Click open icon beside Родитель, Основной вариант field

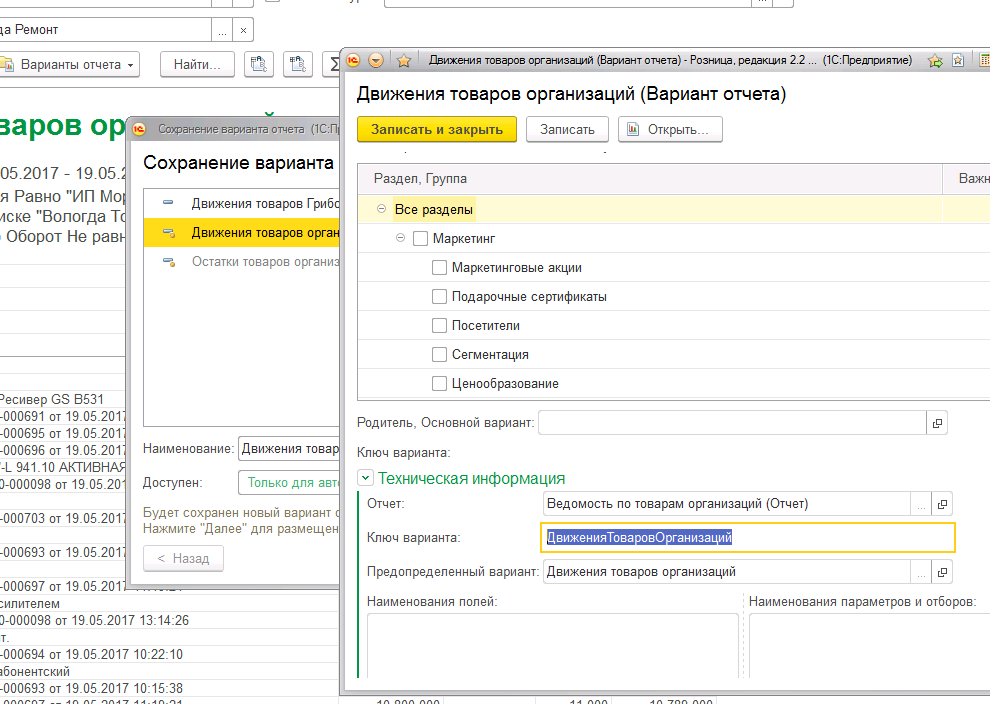[937, 424]
